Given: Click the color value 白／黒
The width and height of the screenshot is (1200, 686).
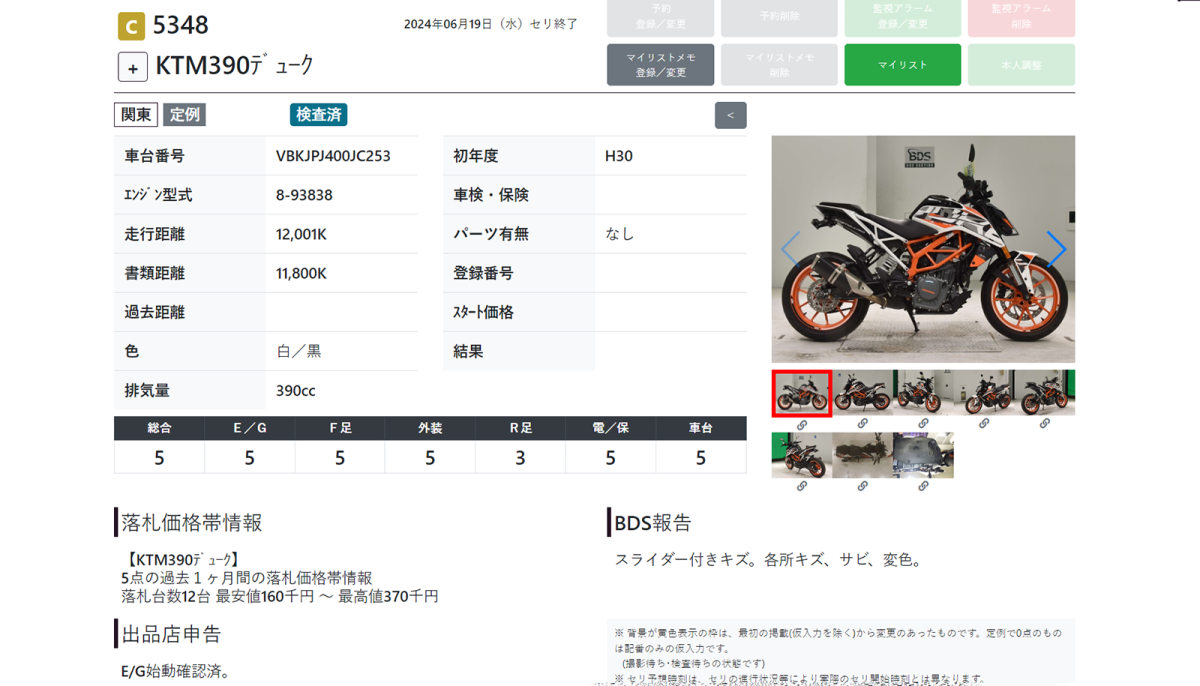Looking at the screenshot, I should 299,352.
